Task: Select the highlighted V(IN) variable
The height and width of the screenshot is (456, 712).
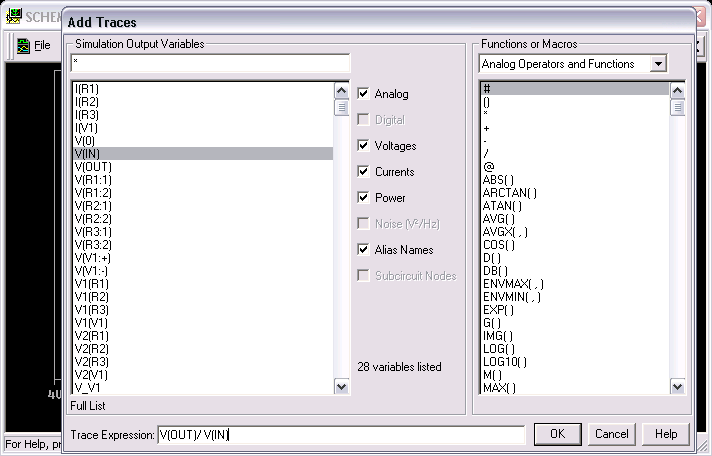Action: point(203,154)
